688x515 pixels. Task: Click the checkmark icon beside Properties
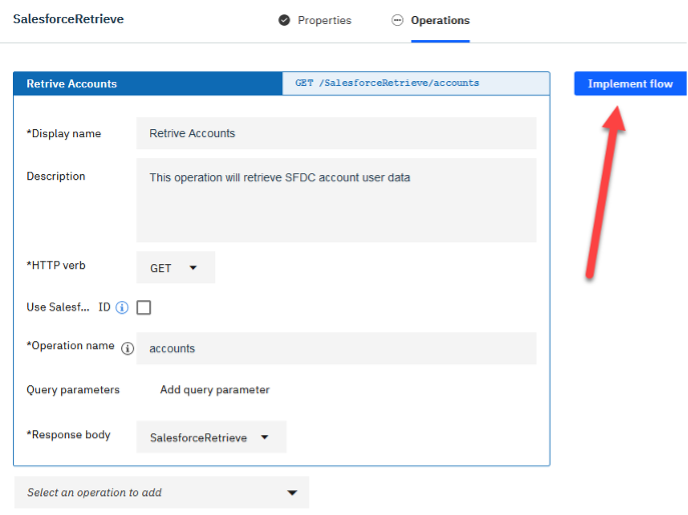(284, 20)
